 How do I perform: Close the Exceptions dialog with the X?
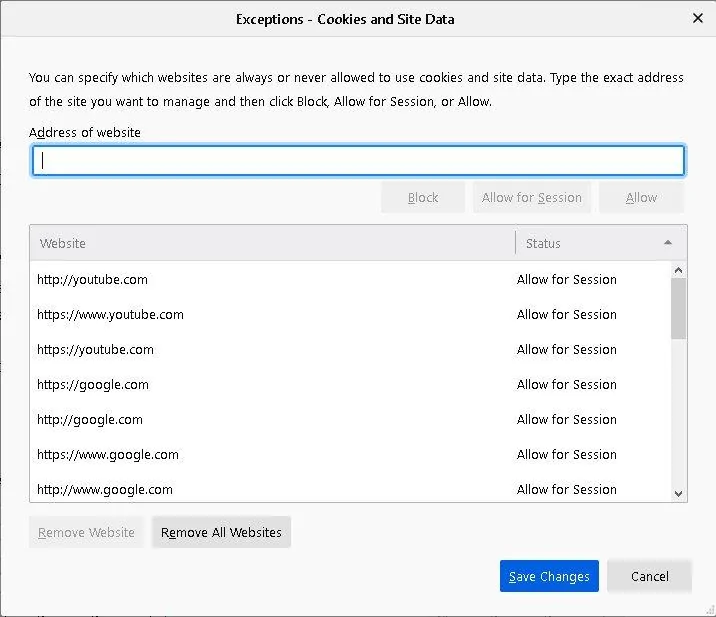pos(697,18)
